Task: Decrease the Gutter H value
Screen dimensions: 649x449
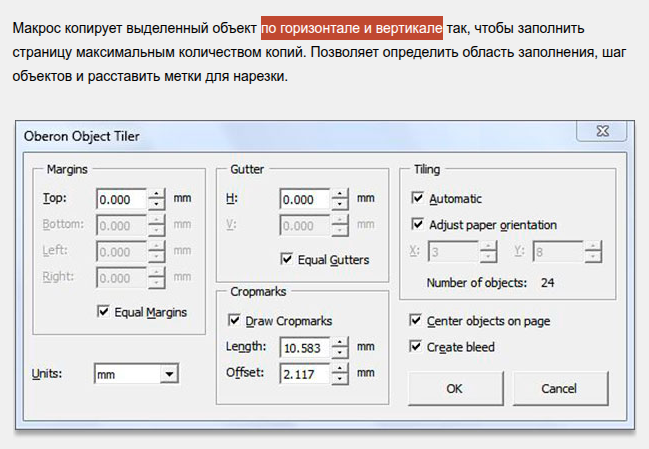Action: 340,204
